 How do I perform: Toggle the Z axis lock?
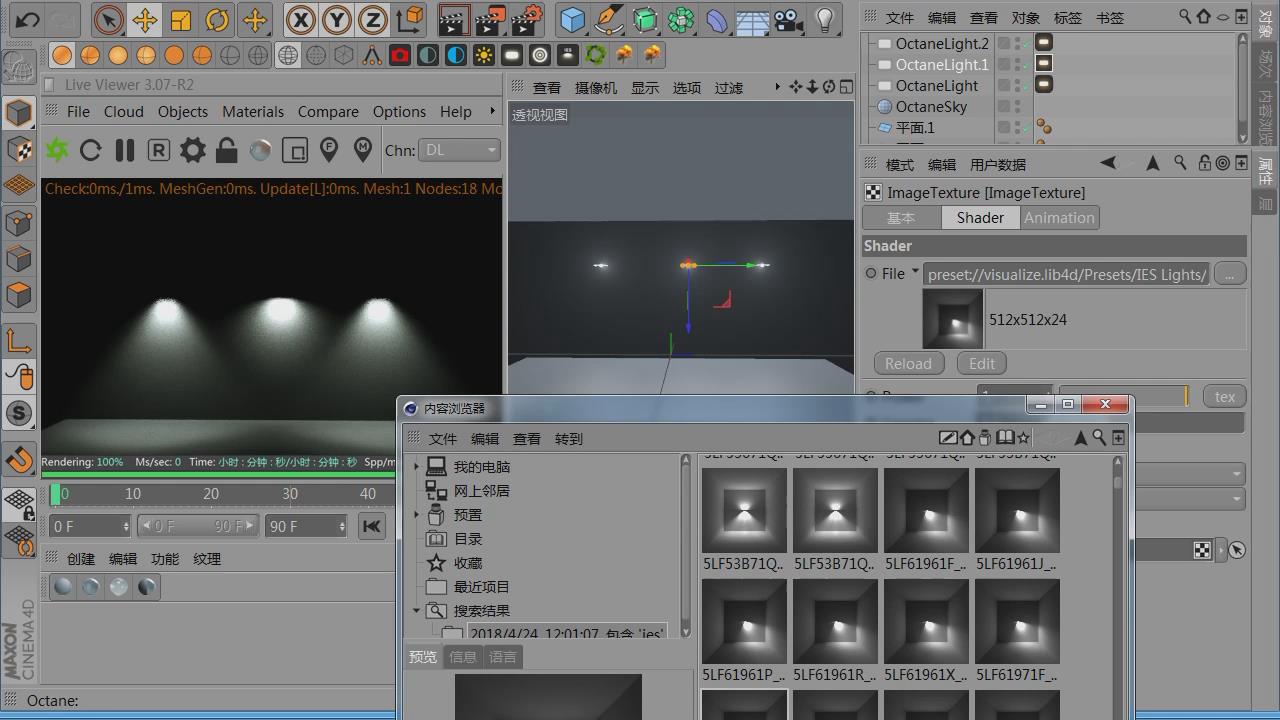pyautogui.click(x=373, y=19)
